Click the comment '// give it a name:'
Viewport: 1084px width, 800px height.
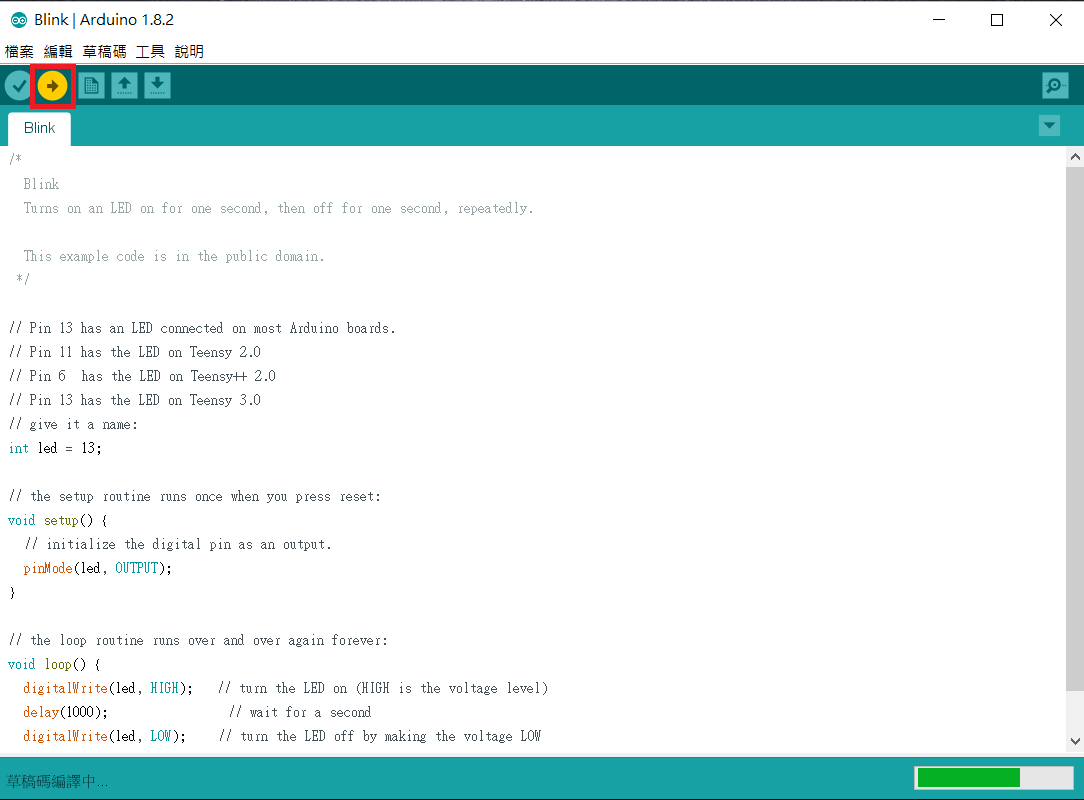click(73, 425)
